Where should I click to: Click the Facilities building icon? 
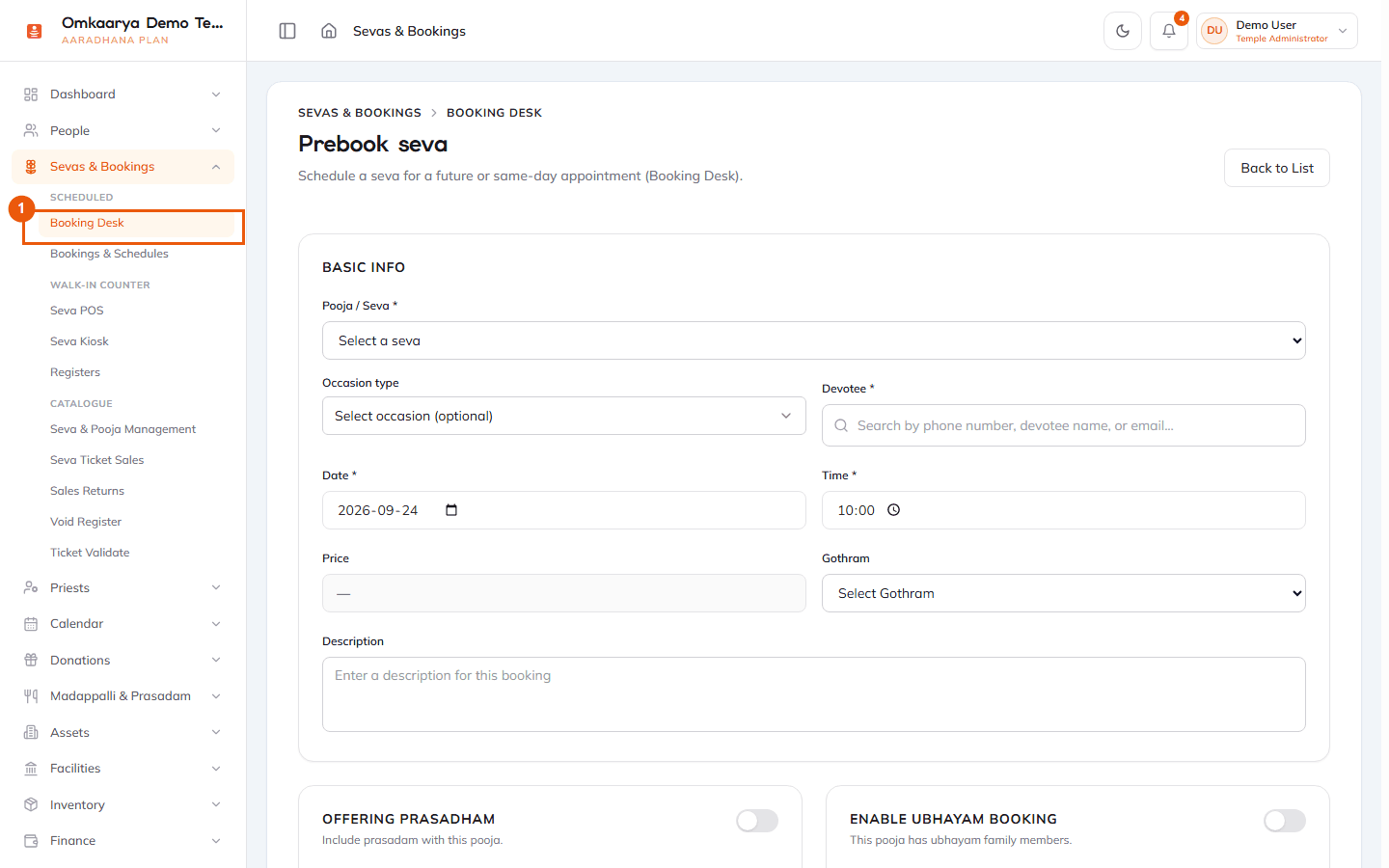[x=31, y=769]
